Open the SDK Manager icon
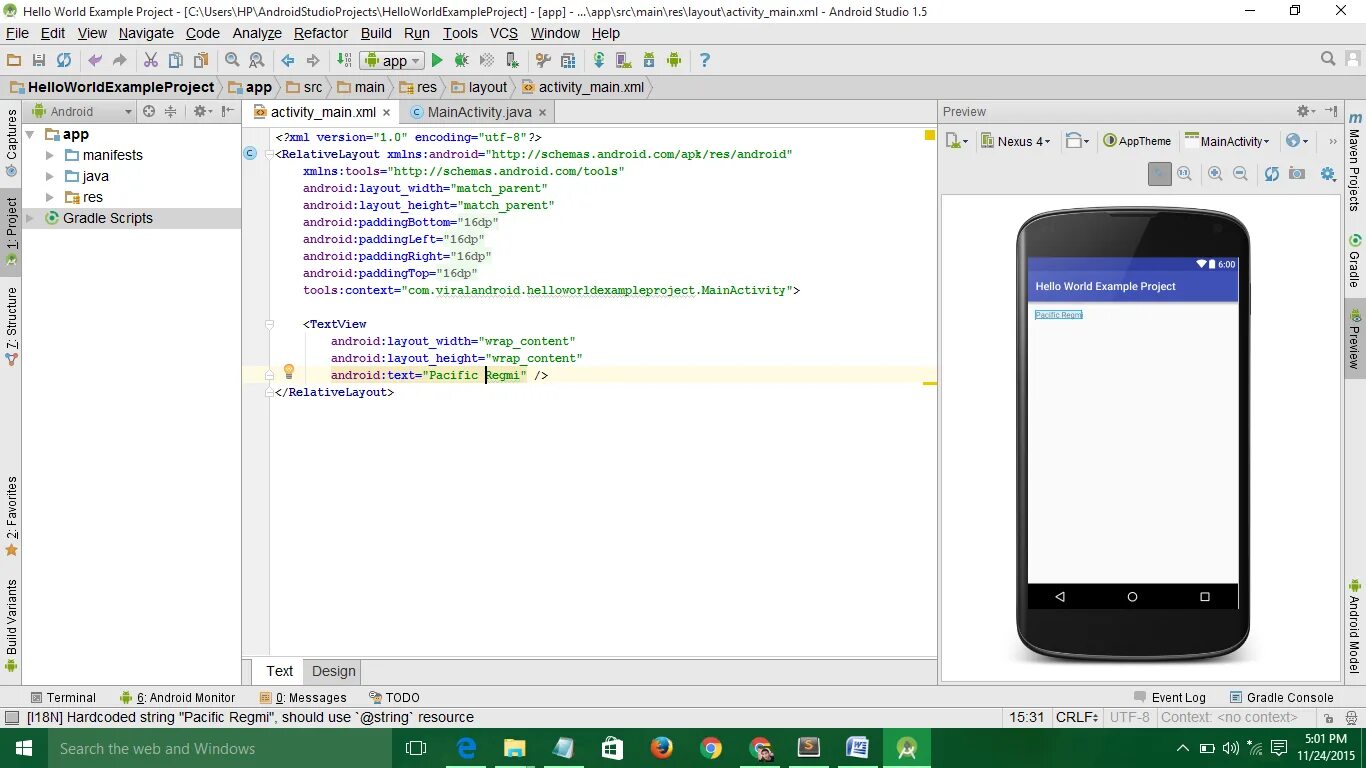The image size is (1366, 768). (x=649, y=60)
